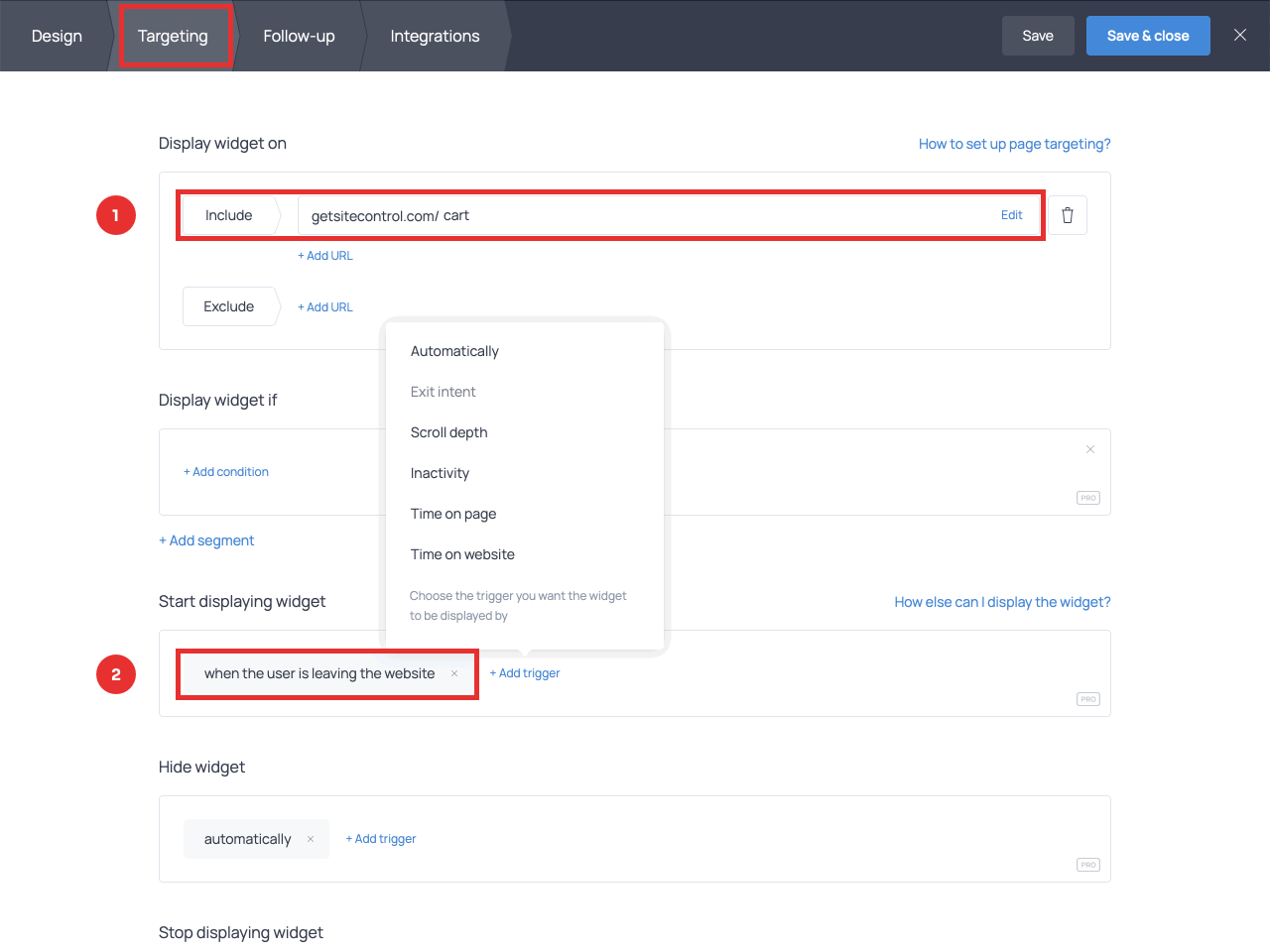Switch to the Follow-up tab
Screen dimensions: 1270x952
point(299,36)
